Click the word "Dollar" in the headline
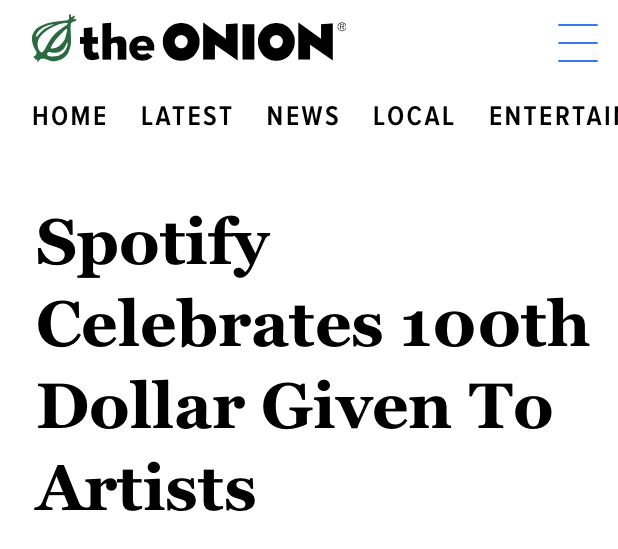This screenshot has height=549, width=618. (x=140, y=407)
